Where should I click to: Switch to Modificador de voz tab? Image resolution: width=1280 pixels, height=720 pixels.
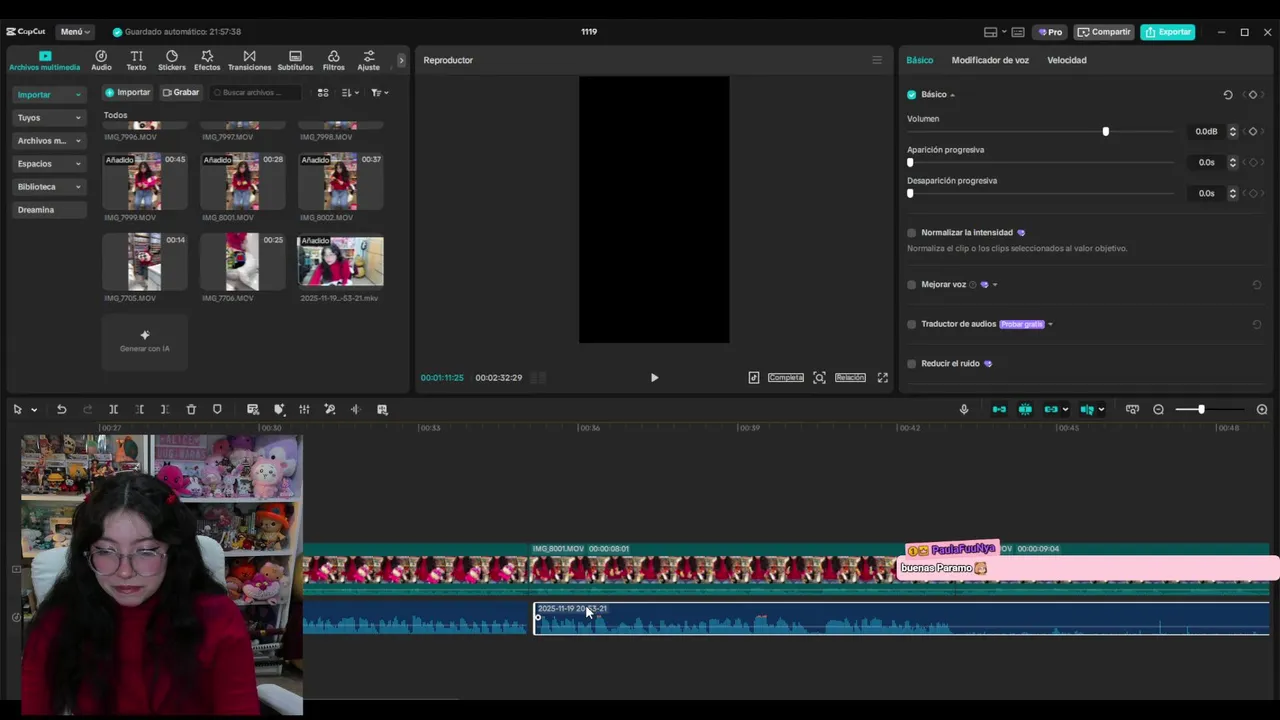coord(990,60)
